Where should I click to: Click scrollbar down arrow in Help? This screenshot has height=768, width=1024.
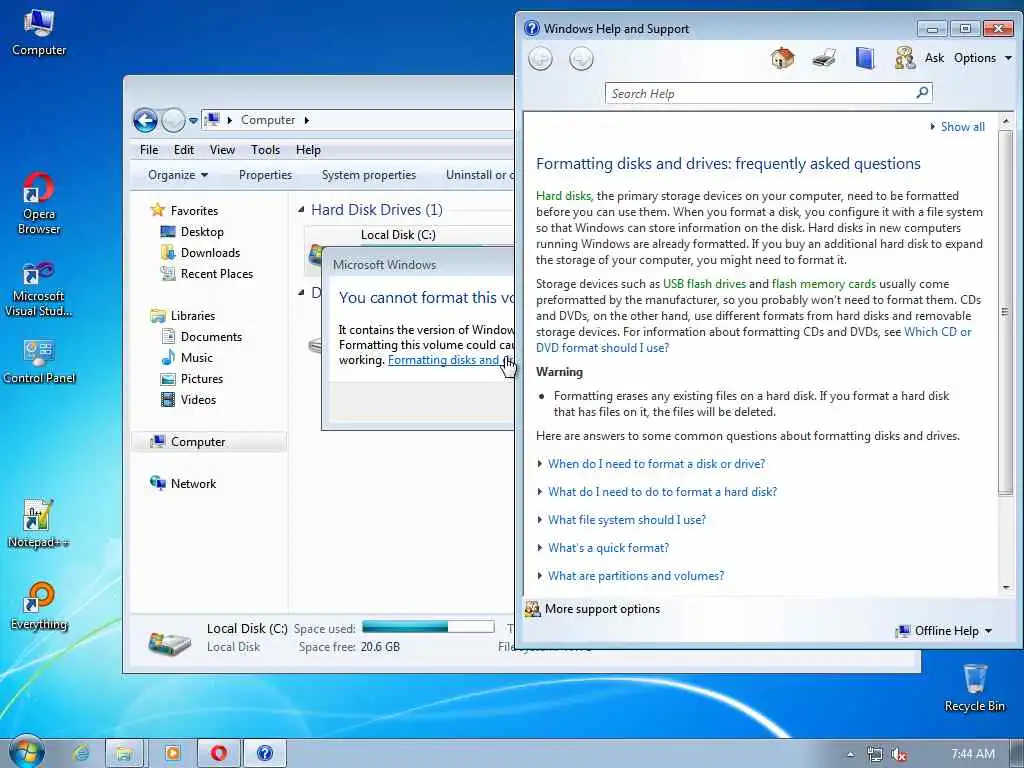(x=1006, y=587)
